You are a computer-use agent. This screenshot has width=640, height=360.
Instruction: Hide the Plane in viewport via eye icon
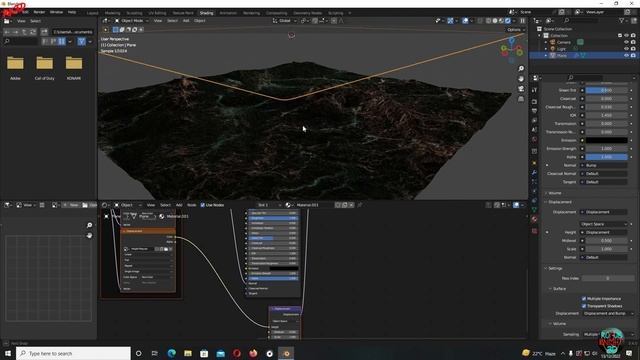point(627,55)
